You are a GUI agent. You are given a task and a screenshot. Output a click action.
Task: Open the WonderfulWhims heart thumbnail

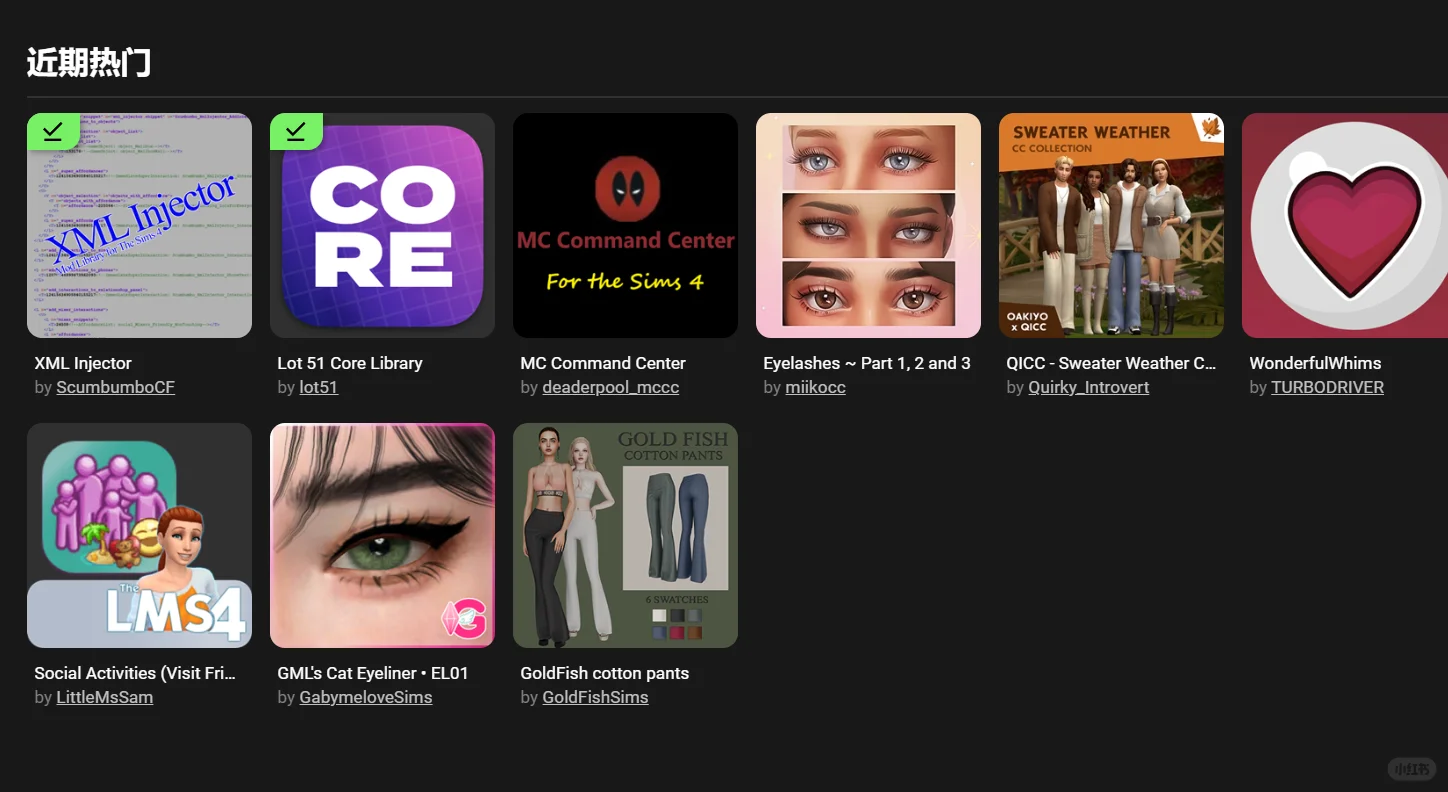pos(1345,225)
